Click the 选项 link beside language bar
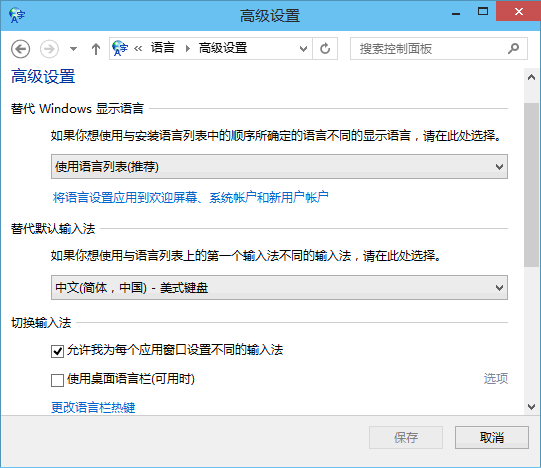 pos(495,379)
